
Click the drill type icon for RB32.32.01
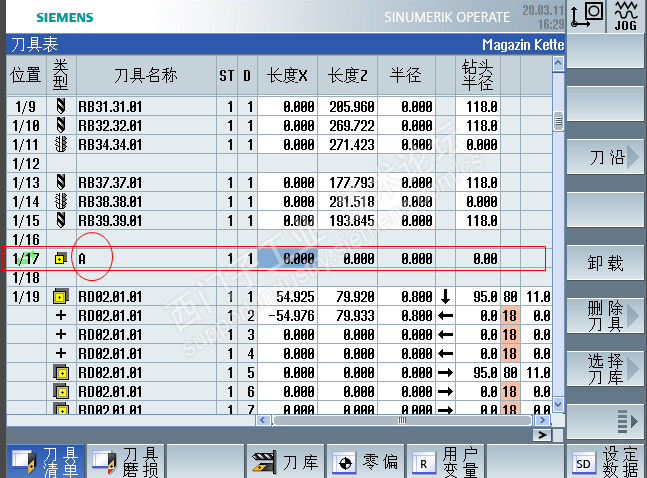coord(61,125)
